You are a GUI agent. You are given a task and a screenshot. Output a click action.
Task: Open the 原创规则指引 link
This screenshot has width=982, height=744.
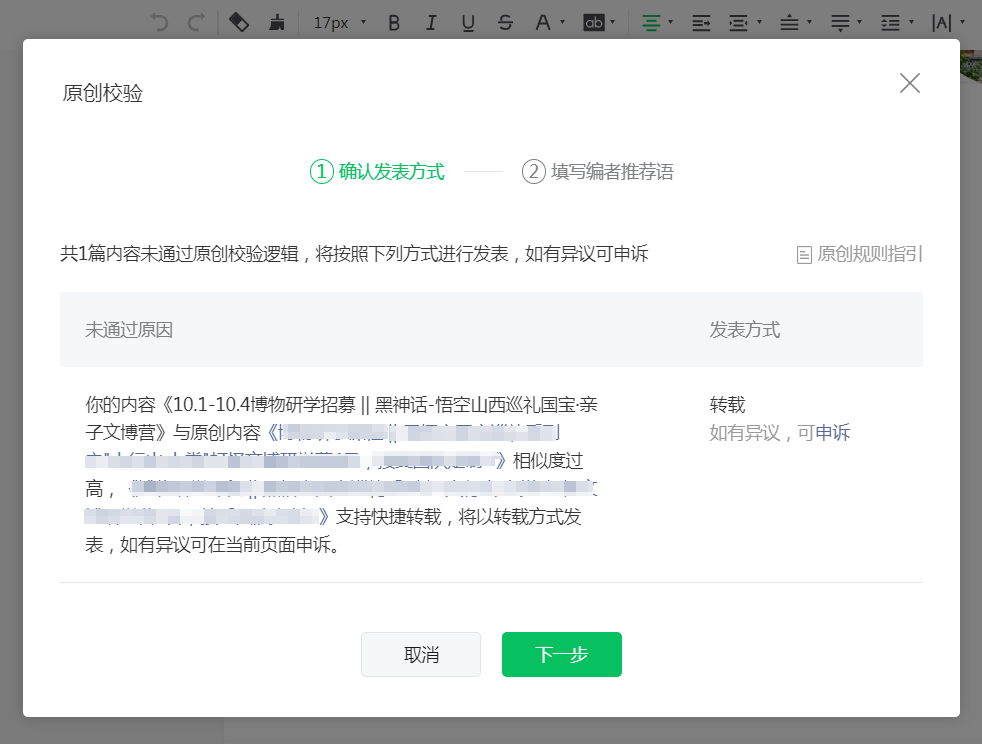coord(860,254)
